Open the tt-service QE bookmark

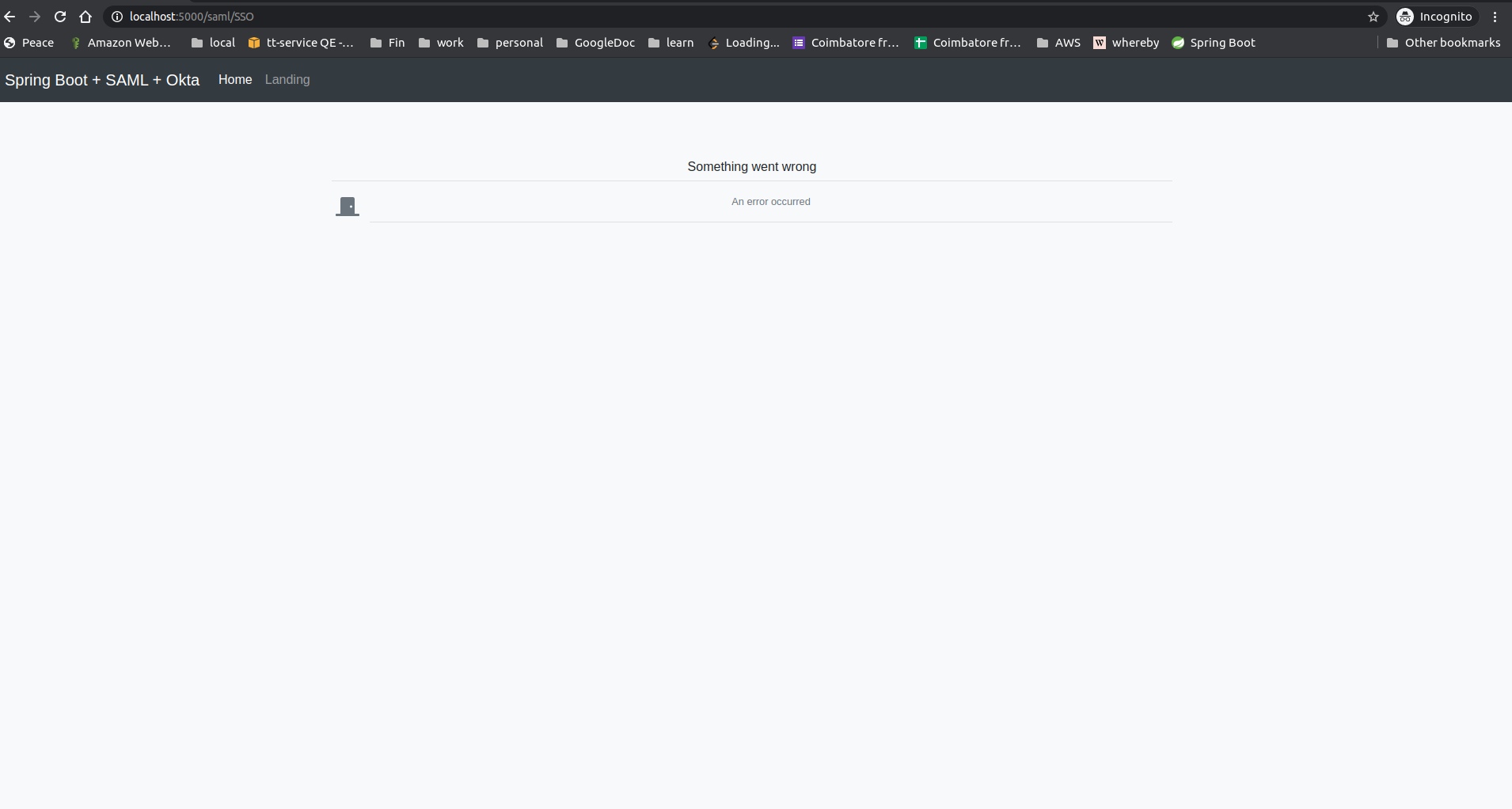click(300, 43)
